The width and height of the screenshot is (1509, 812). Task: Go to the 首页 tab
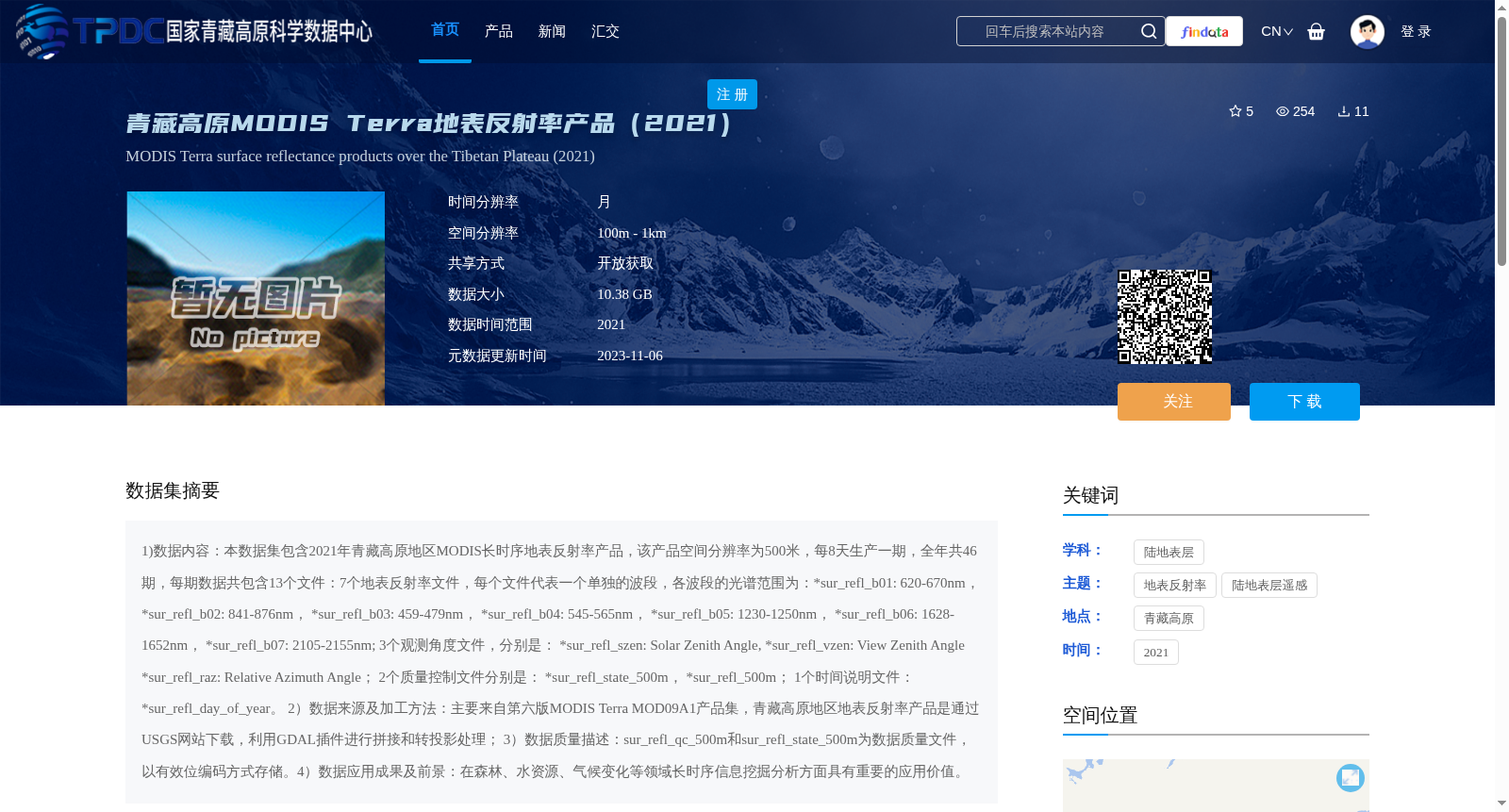[x=445, y=30]
